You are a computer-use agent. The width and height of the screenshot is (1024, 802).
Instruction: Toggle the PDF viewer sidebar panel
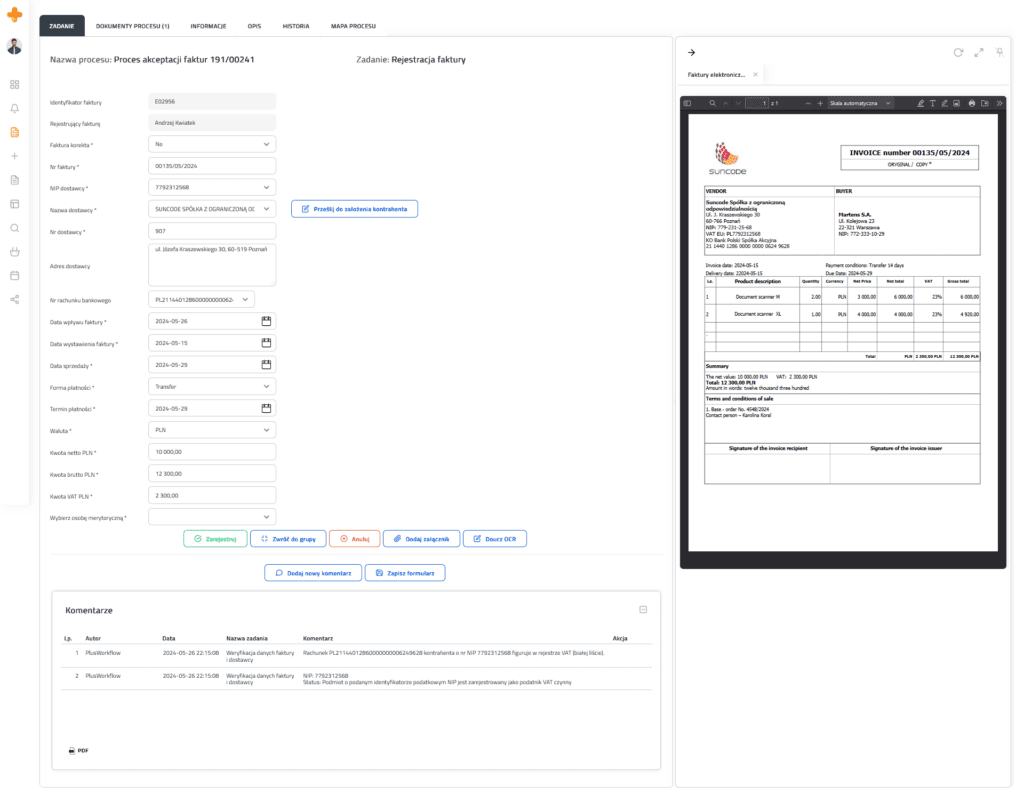(688, 102)
